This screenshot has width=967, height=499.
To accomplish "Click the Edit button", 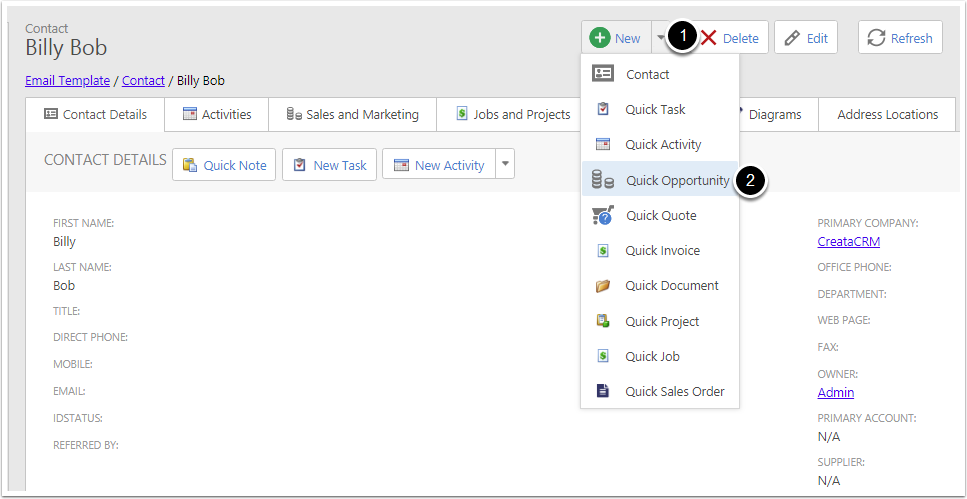I will pyautogui.click(x=805, y=38).
